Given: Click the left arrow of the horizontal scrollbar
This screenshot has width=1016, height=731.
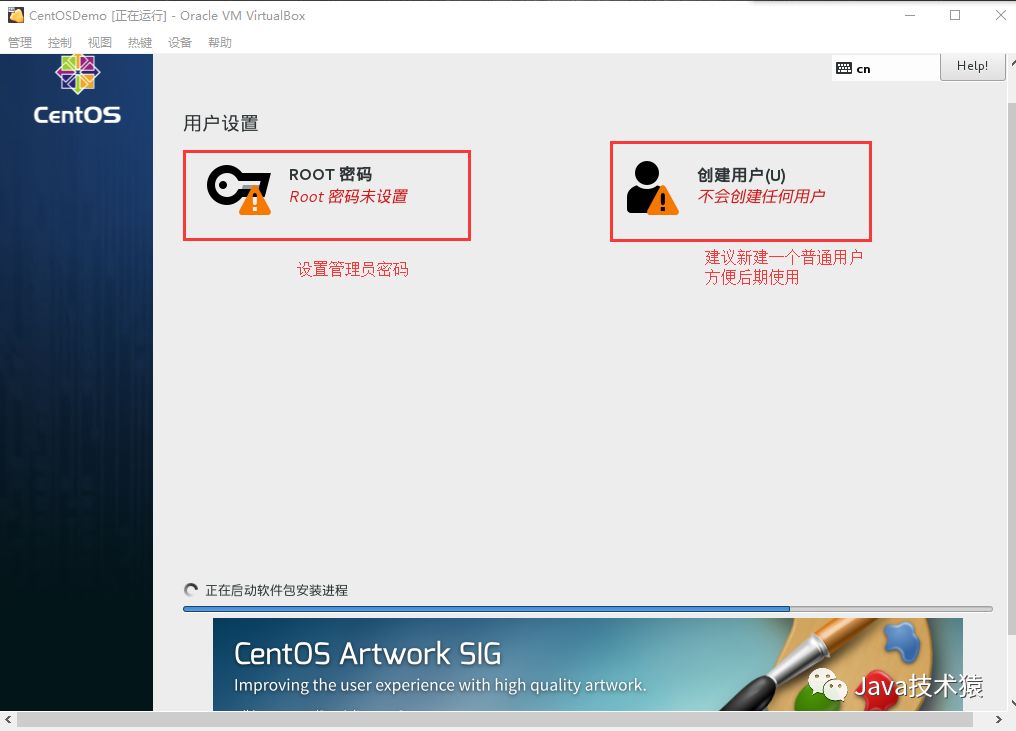Looking at the screenshot, I should [8, 720].
